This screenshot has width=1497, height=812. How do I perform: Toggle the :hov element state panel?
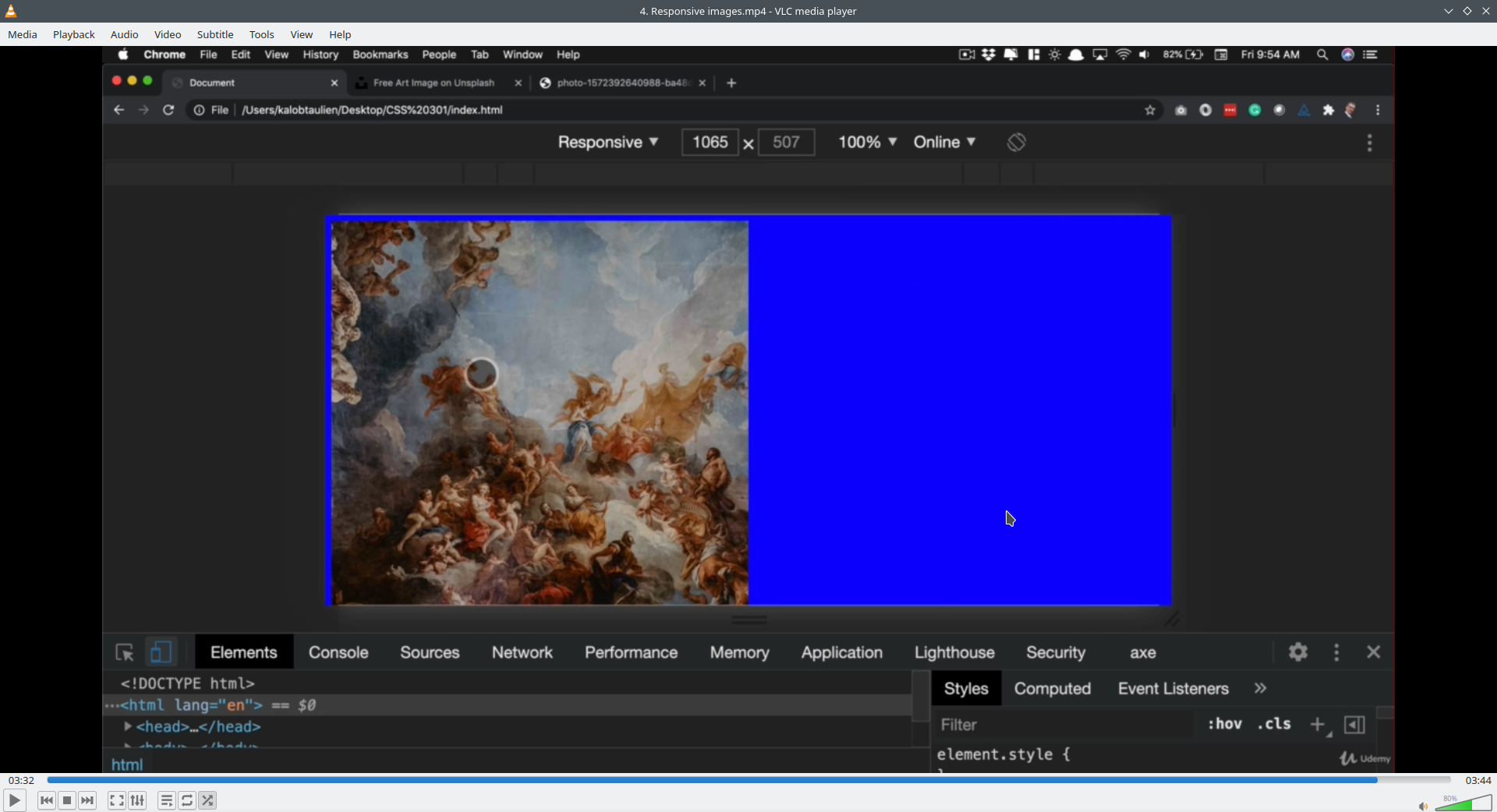coord(1225,724)
